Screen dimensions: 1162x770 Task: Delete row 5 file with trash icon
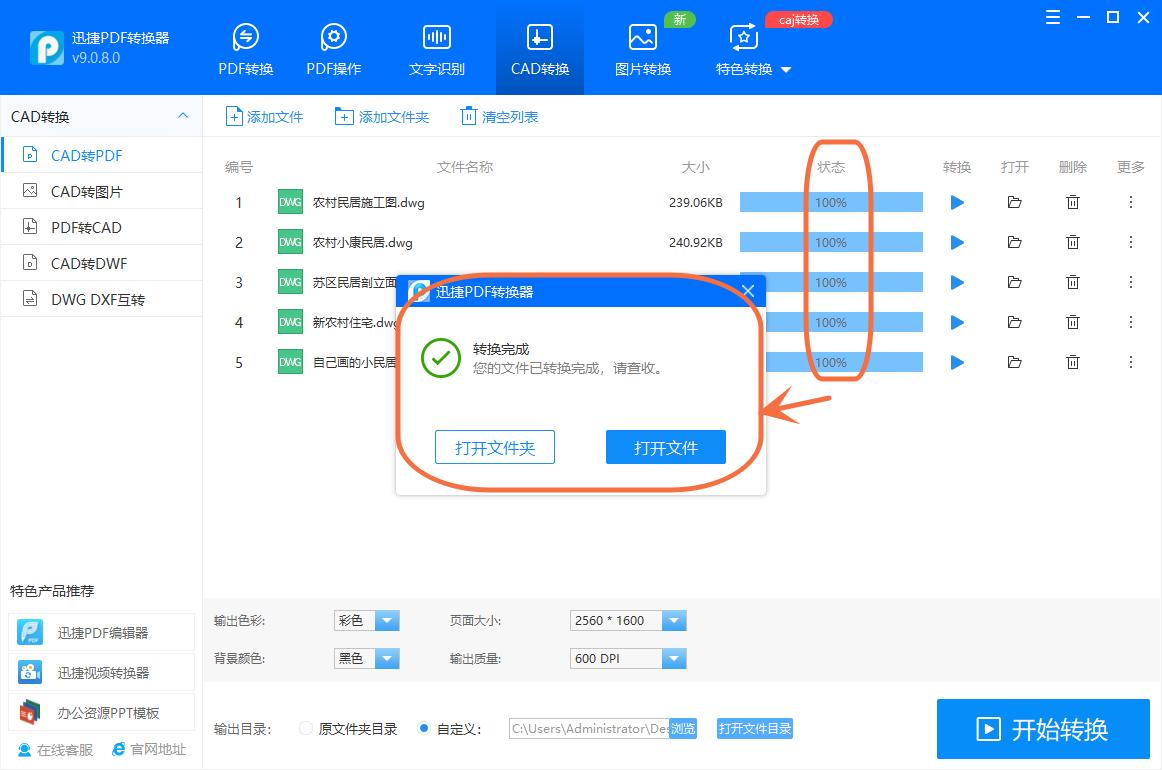point(1072,362)
